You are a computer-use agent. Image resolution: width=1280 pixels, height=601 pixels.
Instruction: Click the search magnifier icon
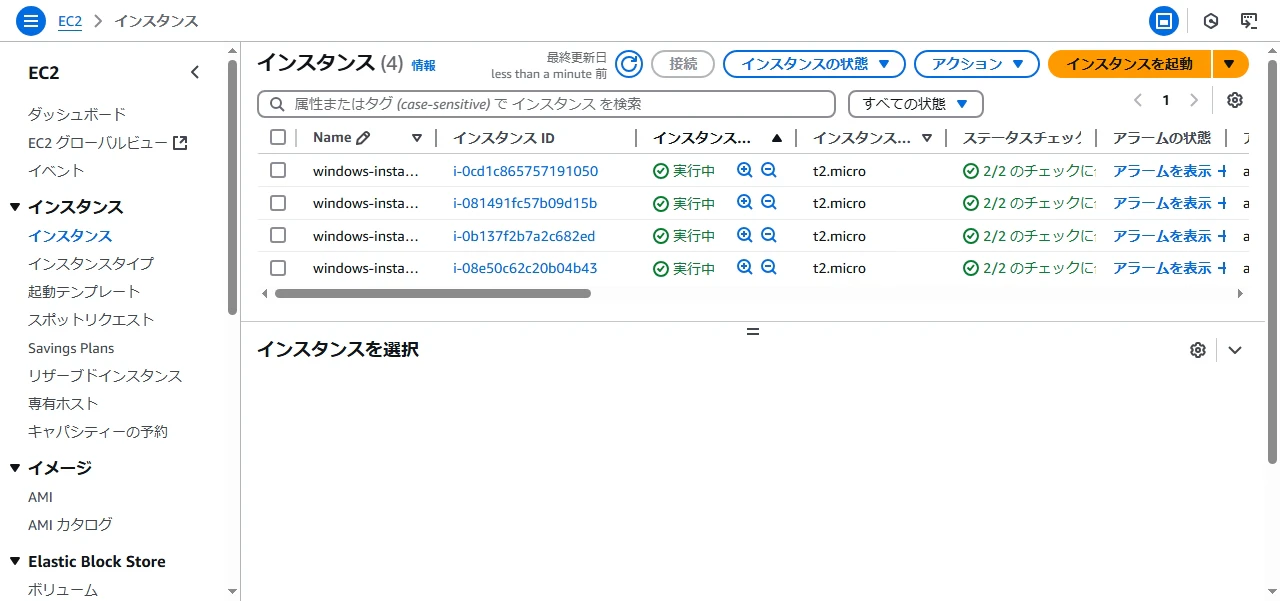click(x=276, y=104)
